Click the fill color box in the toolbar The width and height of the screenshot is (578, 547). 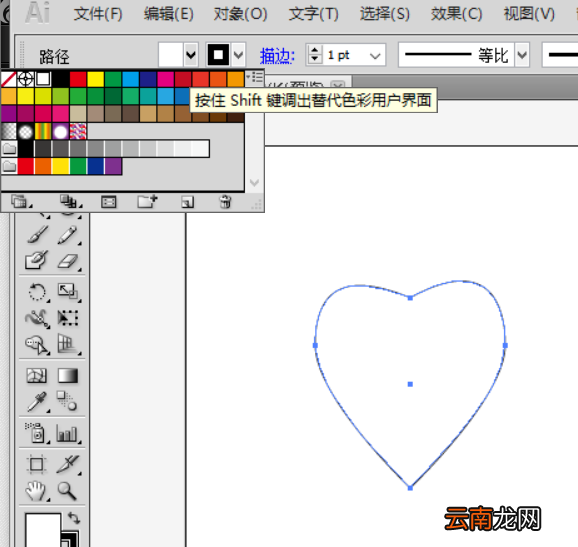[43, 529]
